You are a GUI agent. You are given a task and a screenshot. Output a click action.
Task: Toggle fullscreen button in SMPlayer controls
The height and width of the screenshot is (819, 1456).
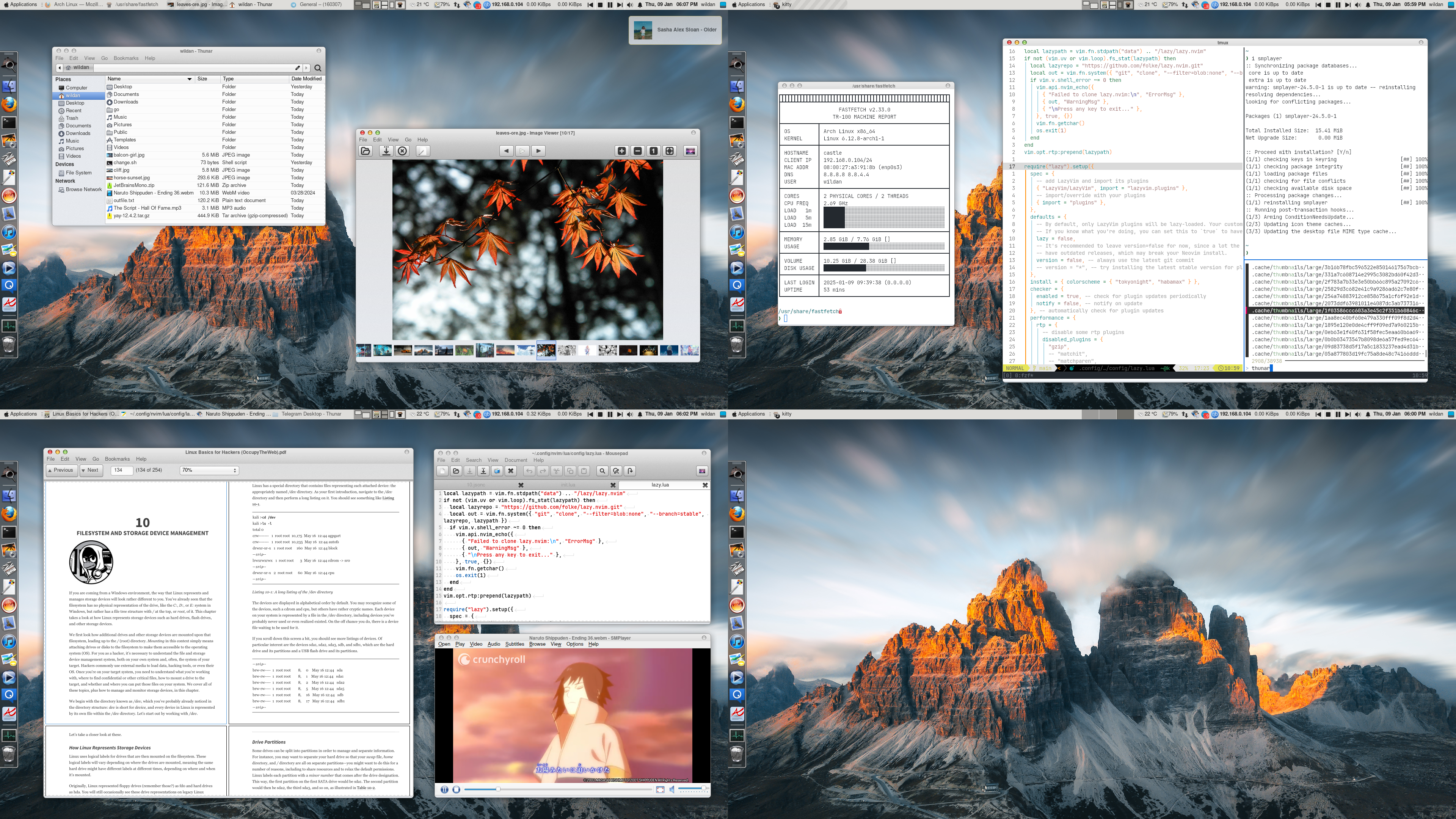coord(660,789)
